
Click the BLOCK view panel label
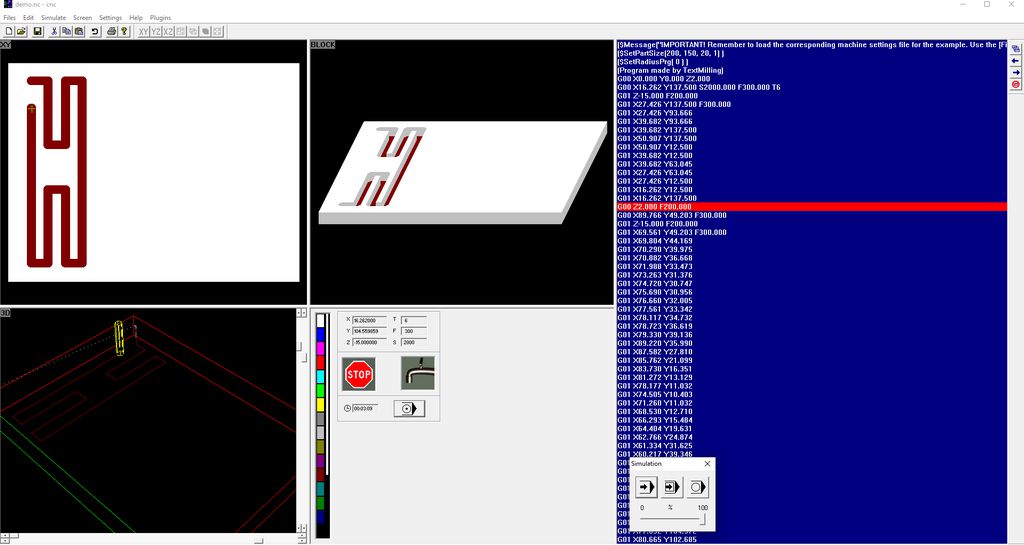323,44
